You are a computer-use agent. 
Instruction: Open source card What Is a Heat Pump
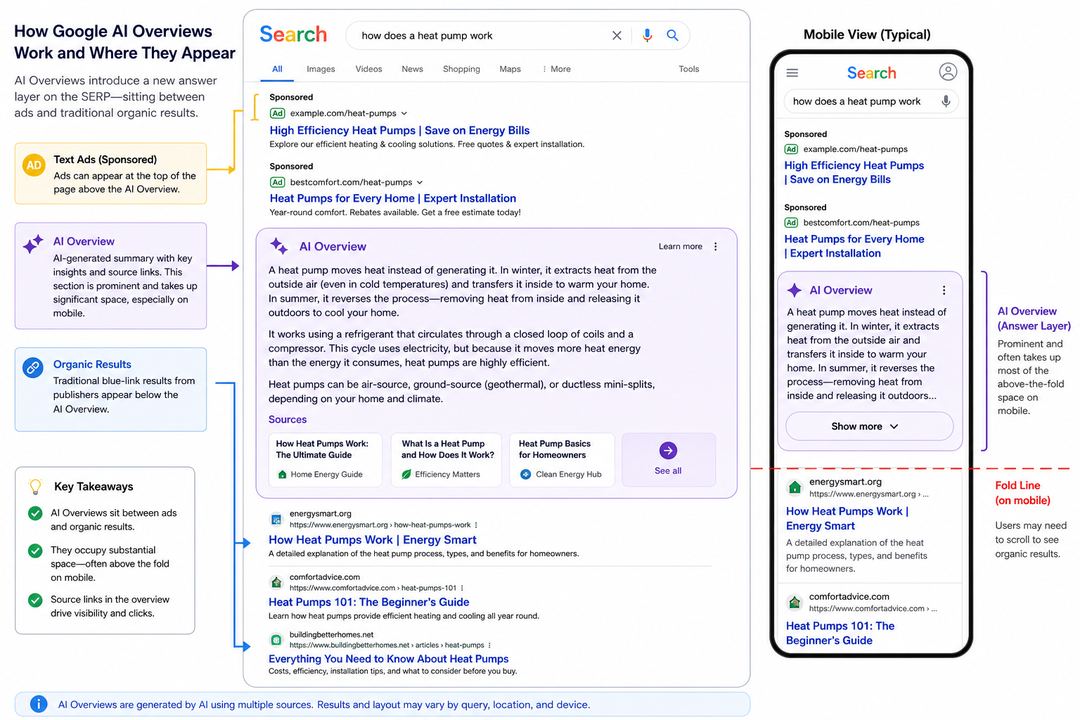[448, 459]
